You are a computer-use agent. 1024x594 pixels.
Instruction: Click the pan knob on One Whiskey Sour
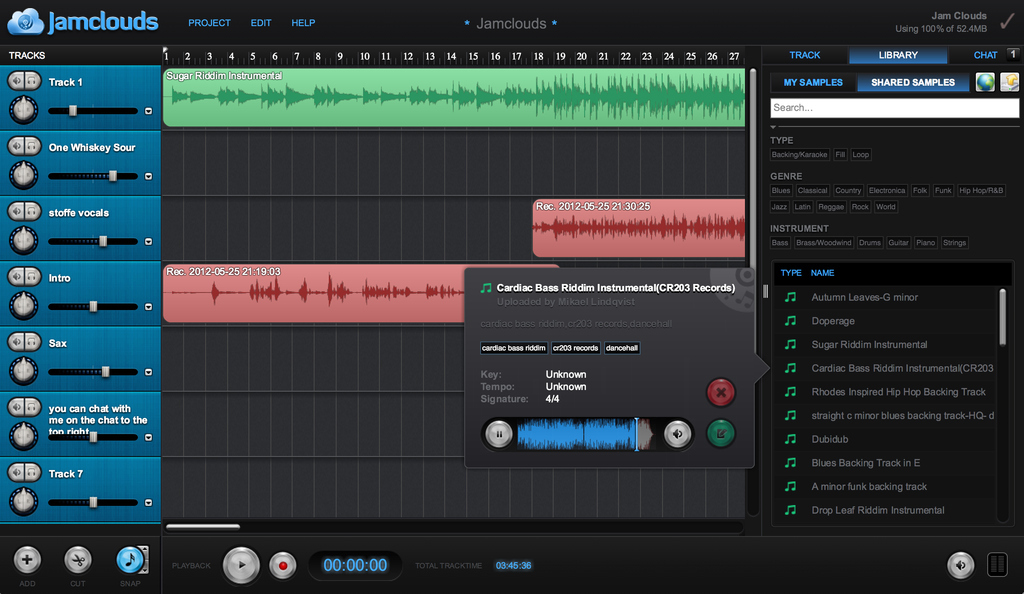tap(24, 174)
